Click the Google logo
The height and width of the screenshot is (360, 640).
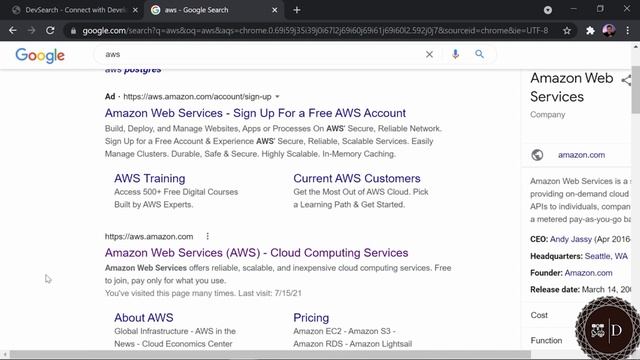point(40,56)
